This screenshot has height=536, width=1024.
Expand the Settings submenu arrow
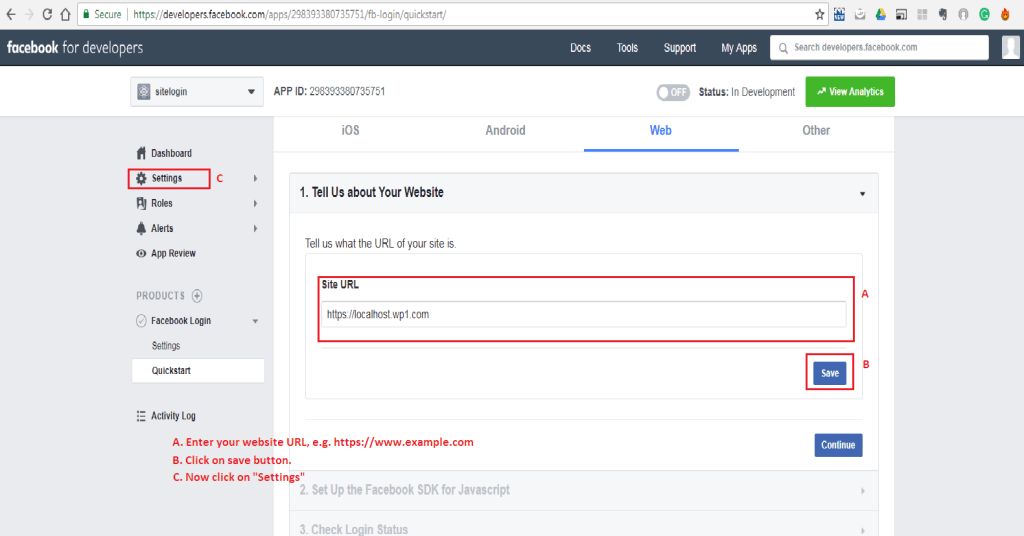pos(255,178)
